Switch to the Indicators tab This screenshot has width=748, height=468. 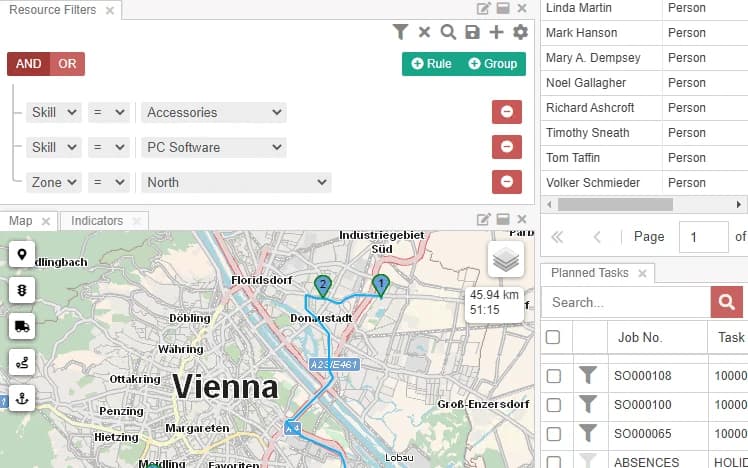tap(97, 221)
